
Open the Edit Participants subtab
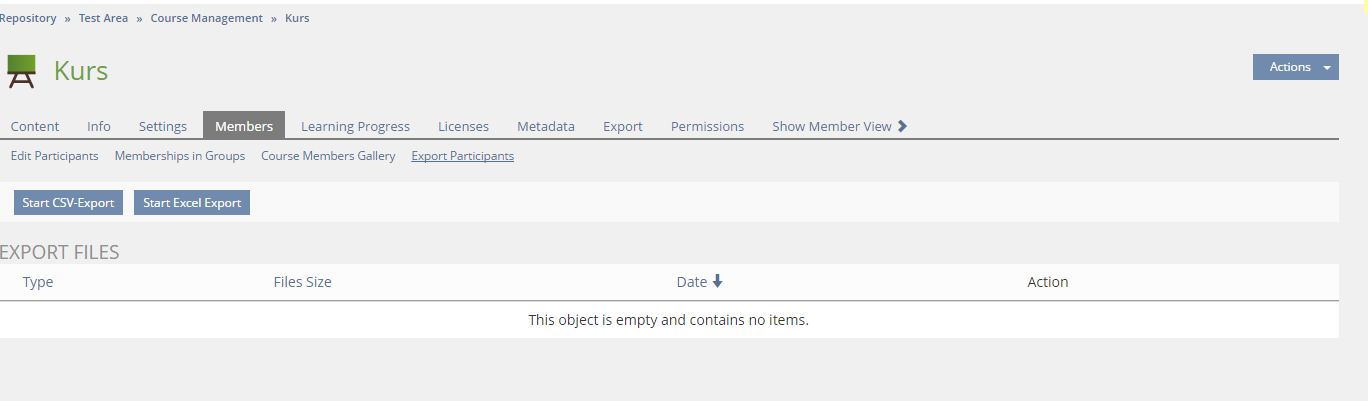click(54, 156)
